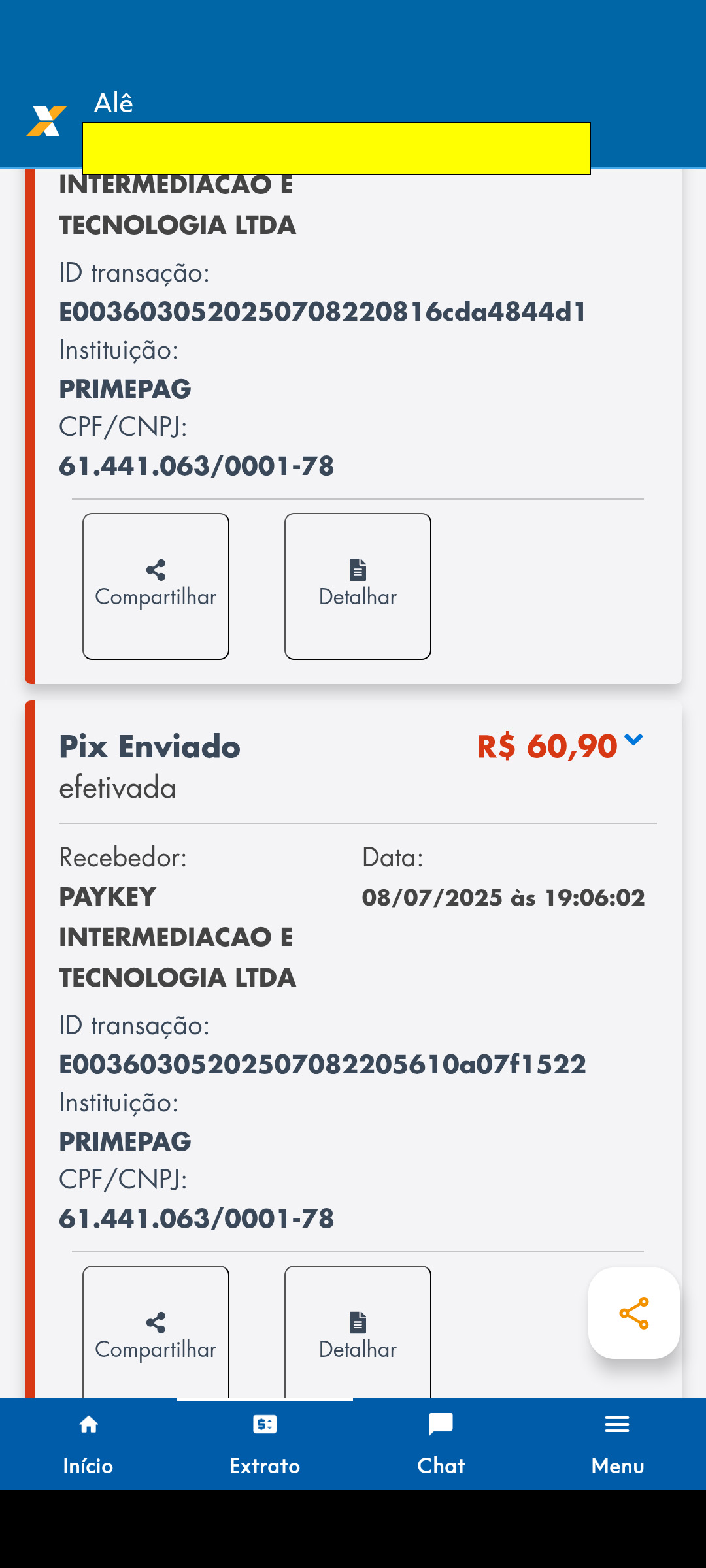Image resolution: width=706 pixels, height=1568 pixels.
Task: Tap the CNPJ number in the upper card
Action: [196, 466]
